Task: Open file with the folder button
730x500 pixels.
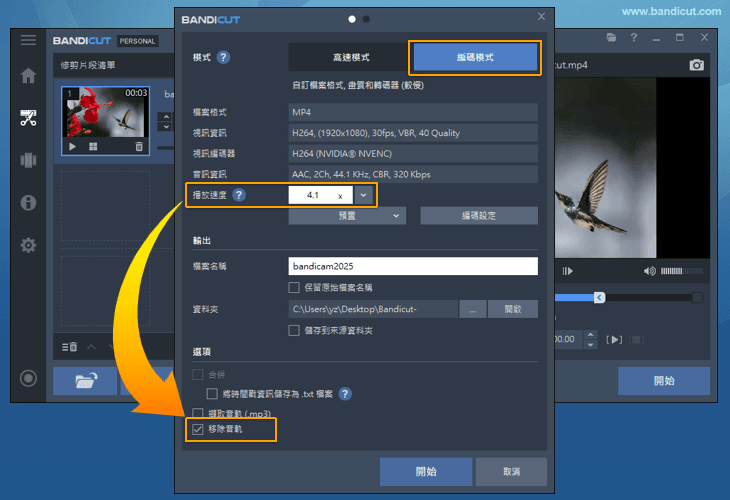Action: pyautogui.click(x=85, y=381)
